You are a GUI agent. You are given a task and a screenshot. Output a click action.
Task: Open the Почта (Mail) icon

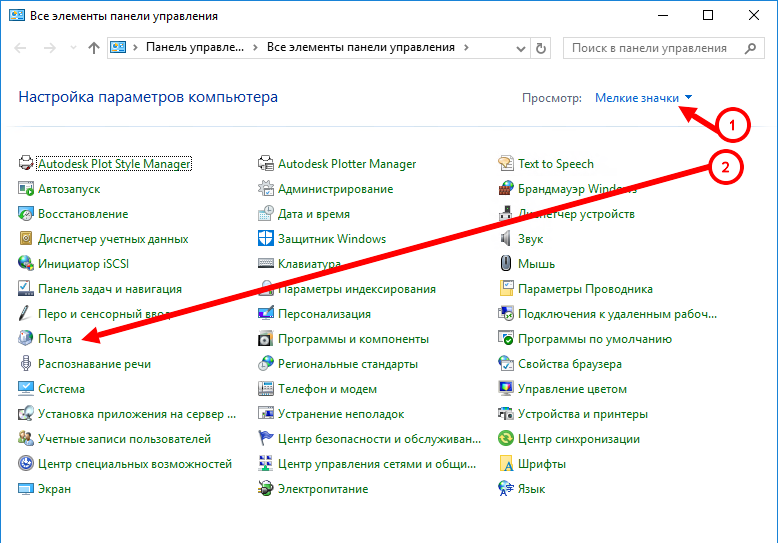[26, 339]
